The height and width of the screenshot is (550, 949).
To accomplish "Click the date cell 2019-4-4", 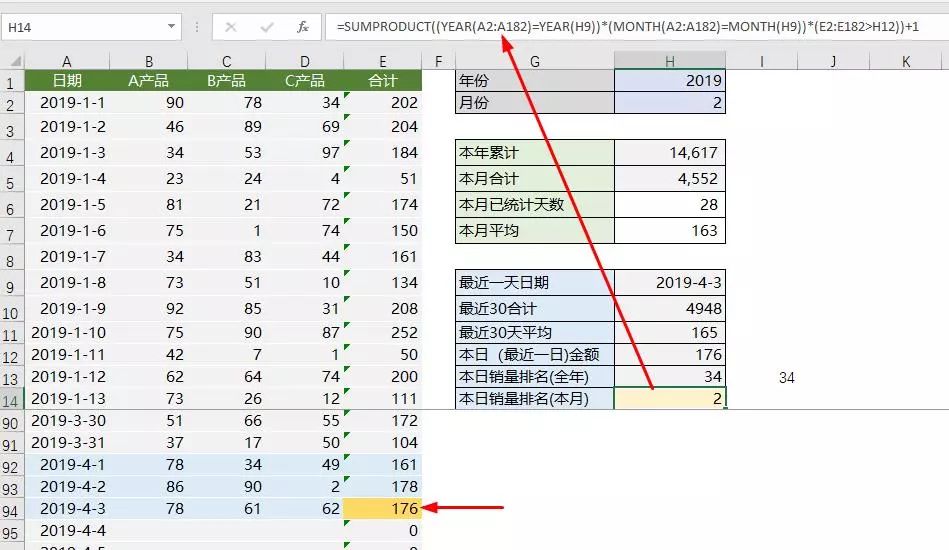I will point(67,531).
